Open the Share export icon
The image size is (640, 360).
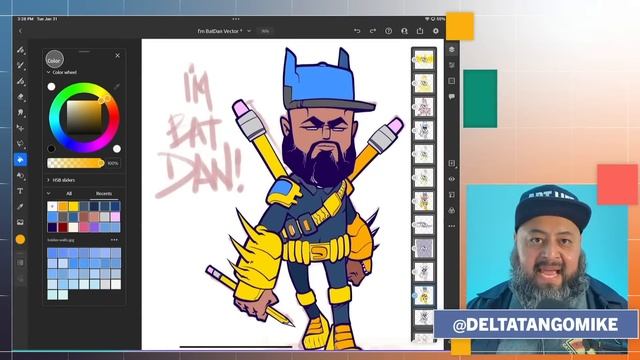[x=420, y=31]
